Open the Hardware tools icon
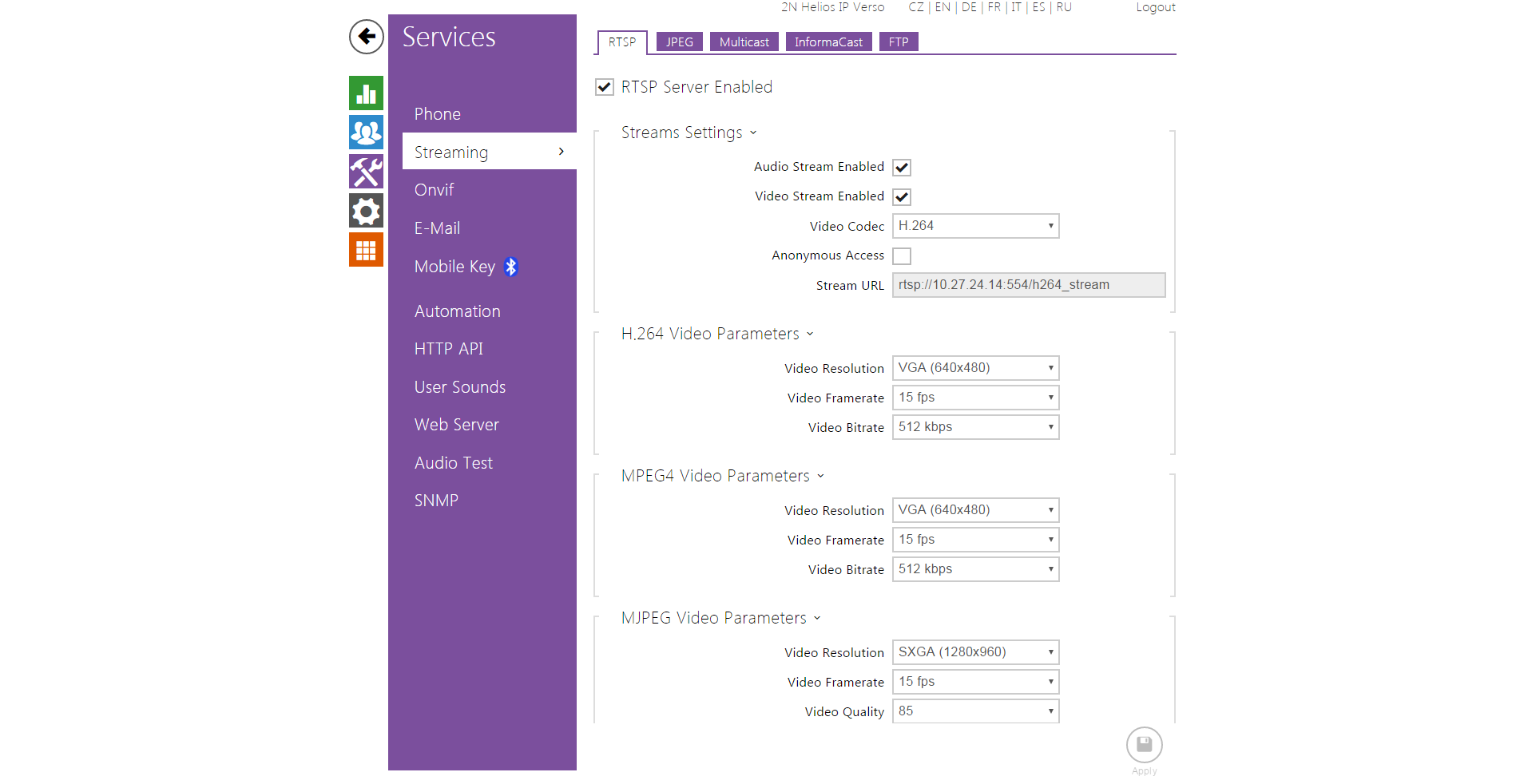This screenshot has height=784, width=1516. tap(366, 172)
